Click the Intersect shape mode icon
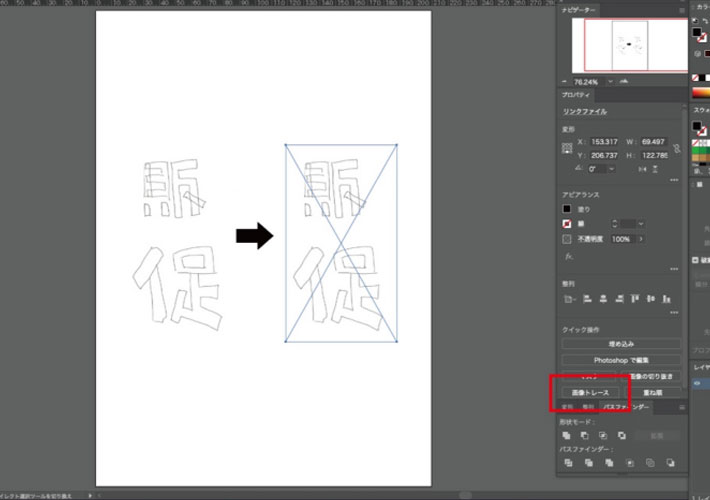This screenshot has height=500, width=710. coord(603,436)
